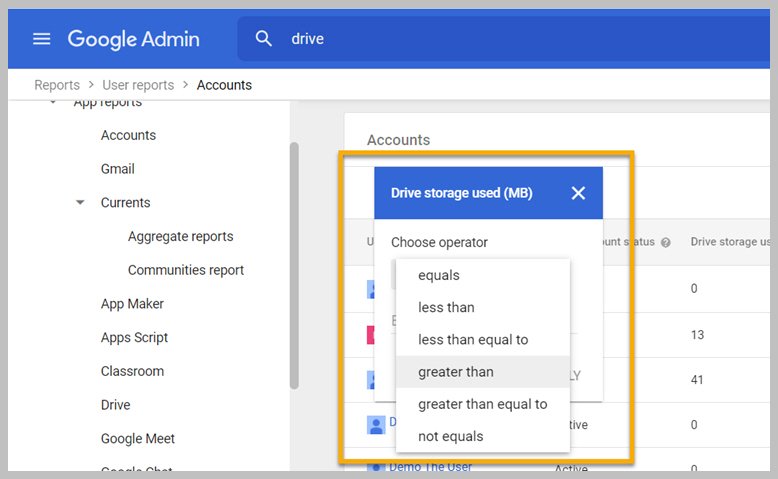The width and height of the screenshot is (778, 479).
Task: Open Google Meet report
Action: 137,439
